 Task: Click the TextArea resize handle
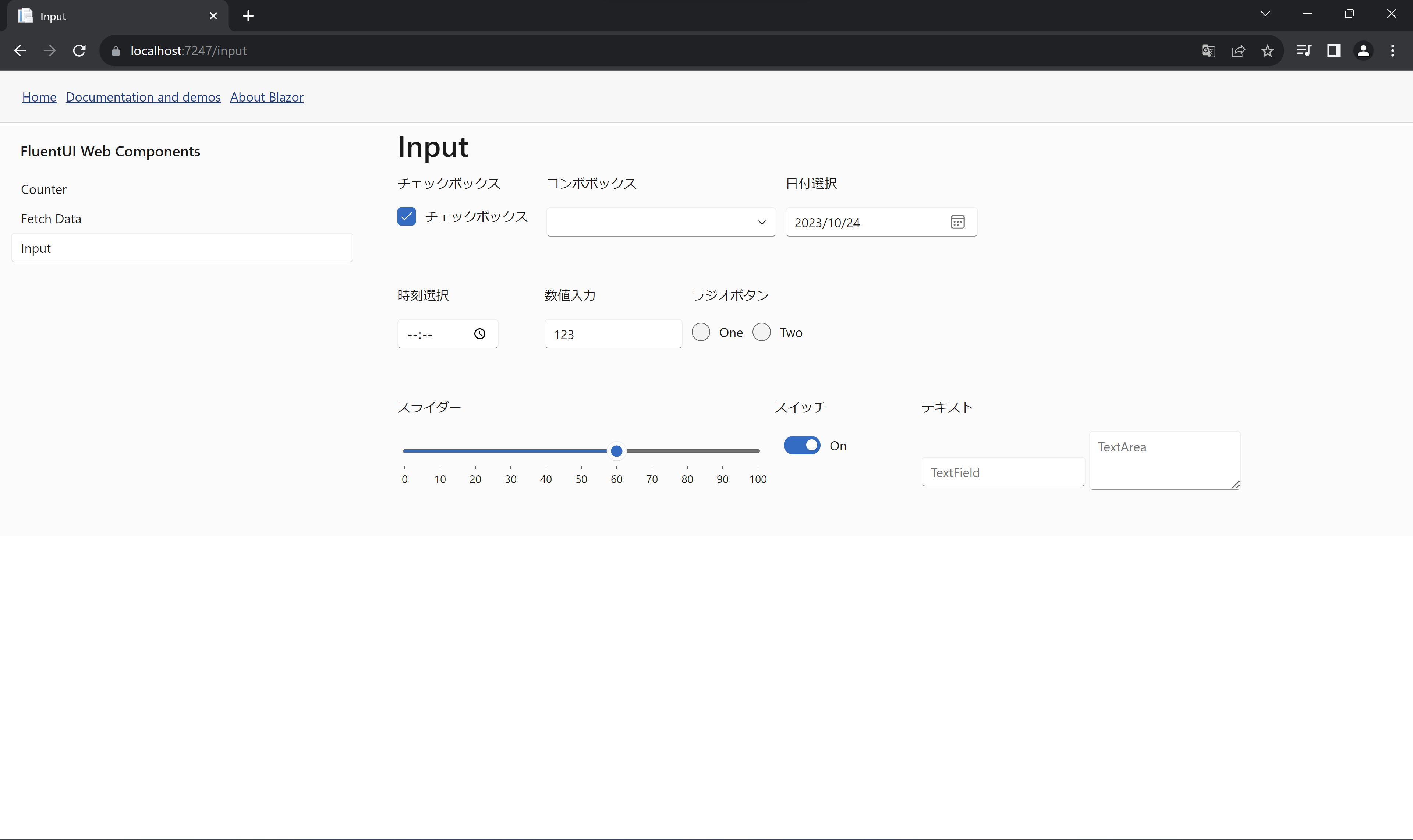[x=1235, y=485]
